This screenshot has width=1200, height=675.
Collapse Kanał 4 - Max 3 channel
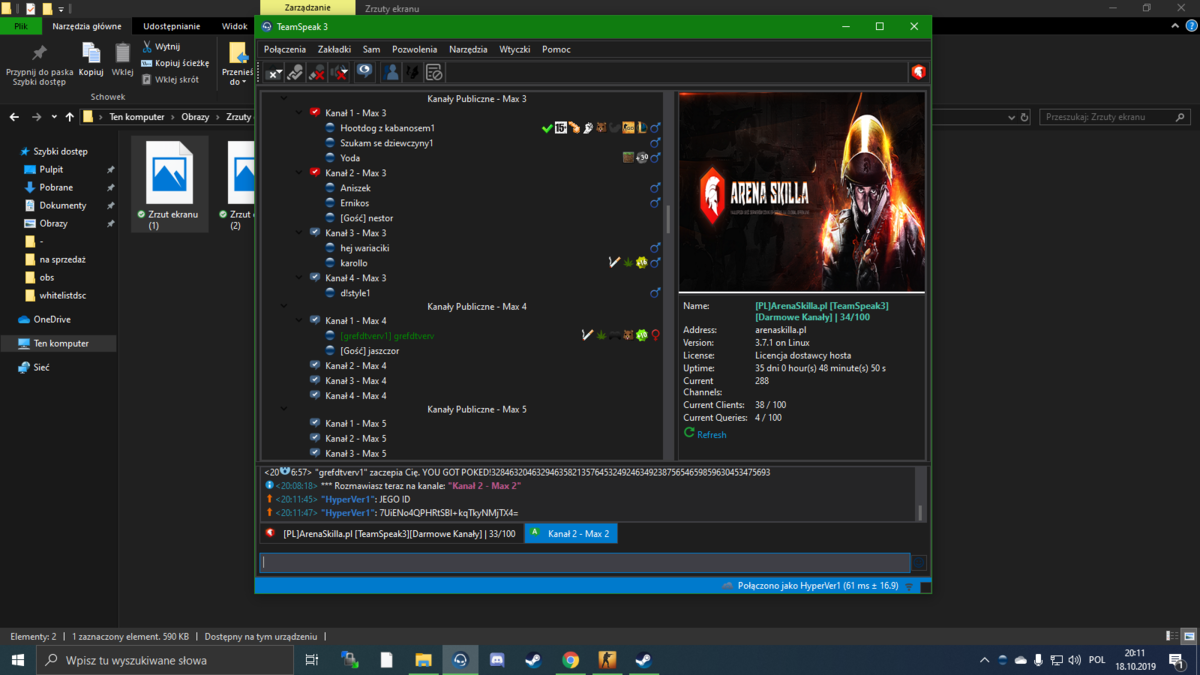pos(299,278)
